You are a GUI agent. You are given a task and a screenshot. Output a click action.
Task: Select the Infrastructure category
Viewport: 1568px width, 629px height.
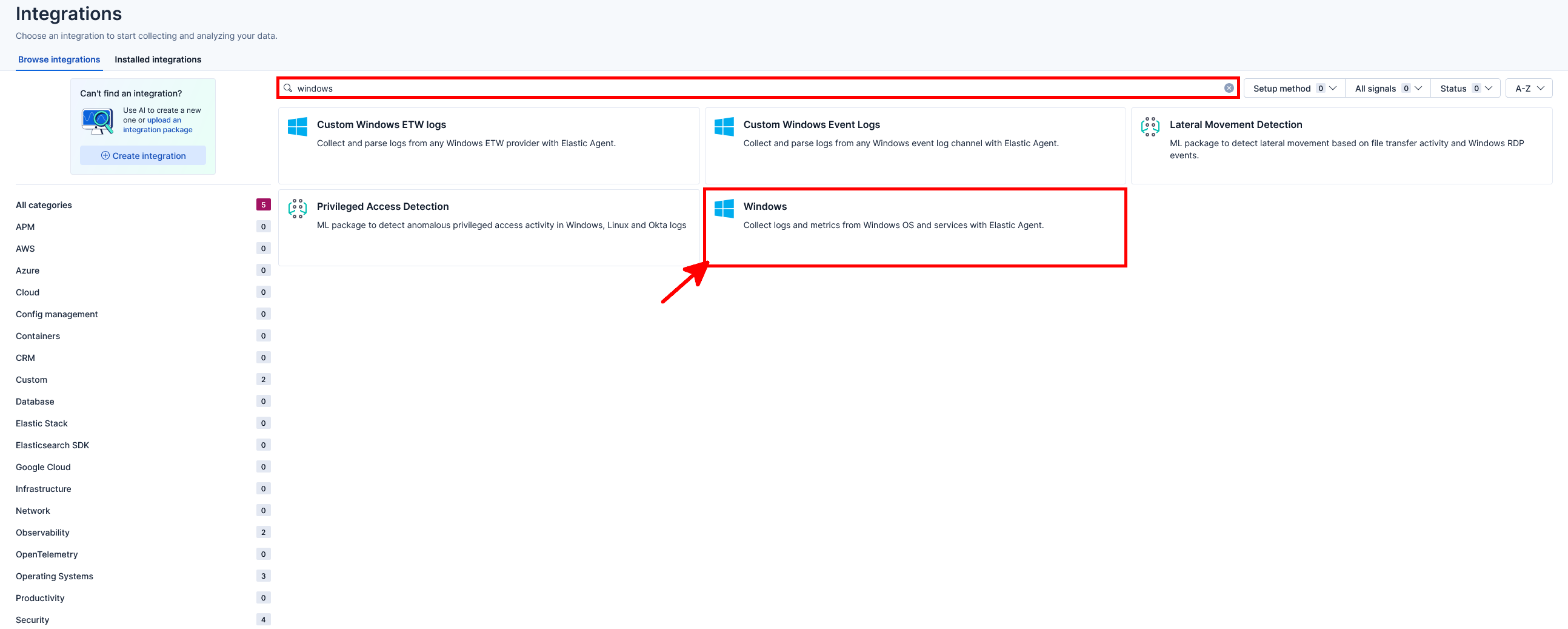click(143, 489)
